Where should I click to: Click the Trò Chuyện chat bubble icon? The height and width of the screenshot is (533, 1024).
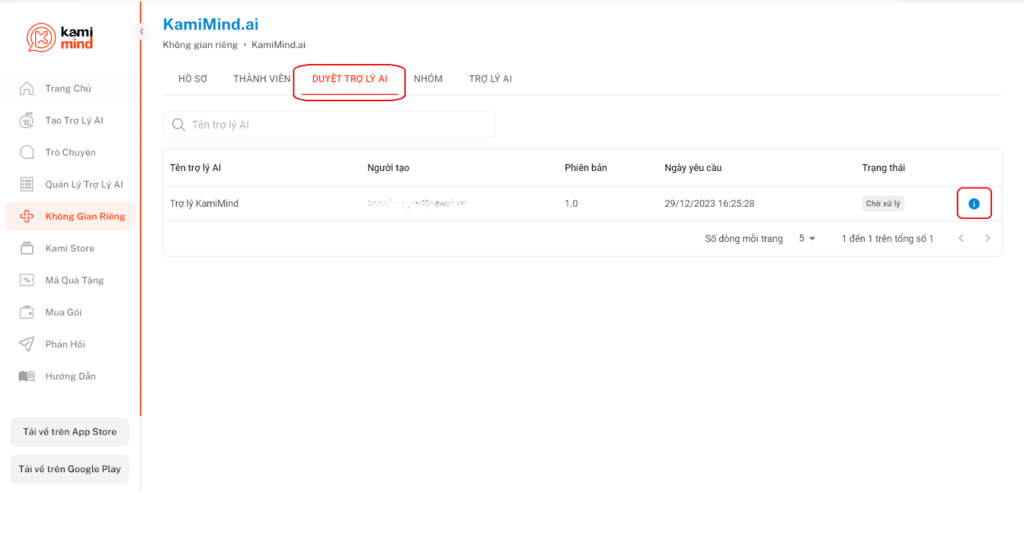(27, 152)
